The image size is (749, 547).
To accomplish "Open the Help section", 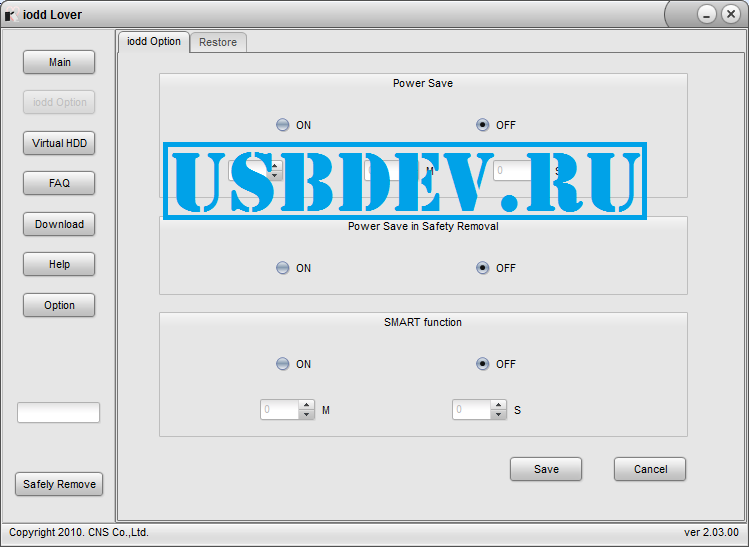I will coord(59,264).
